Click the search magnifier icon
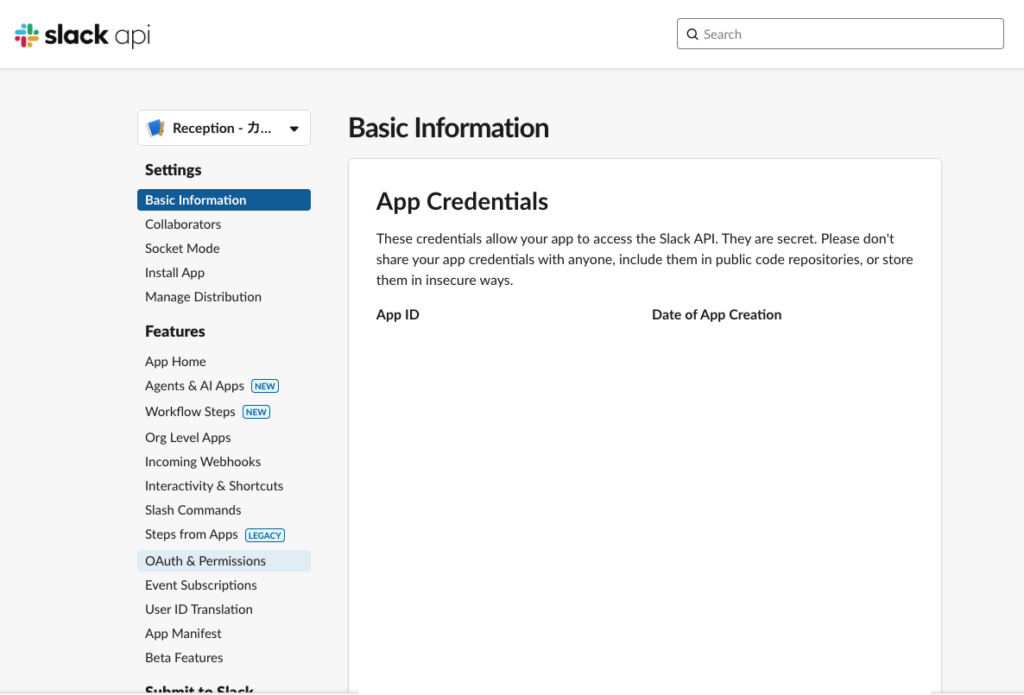This screenshot has width=1024, height=695. pos(692,34)
